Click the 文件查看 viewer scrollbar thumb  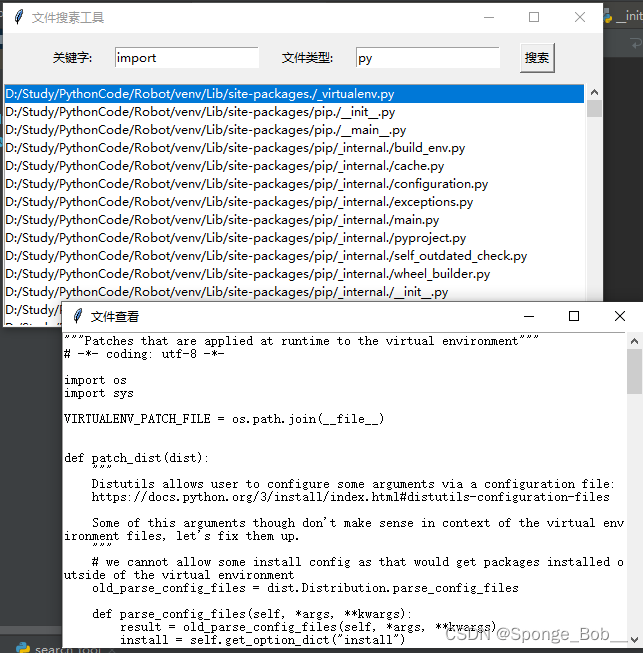pyautogui.click(x=634, y=371)
